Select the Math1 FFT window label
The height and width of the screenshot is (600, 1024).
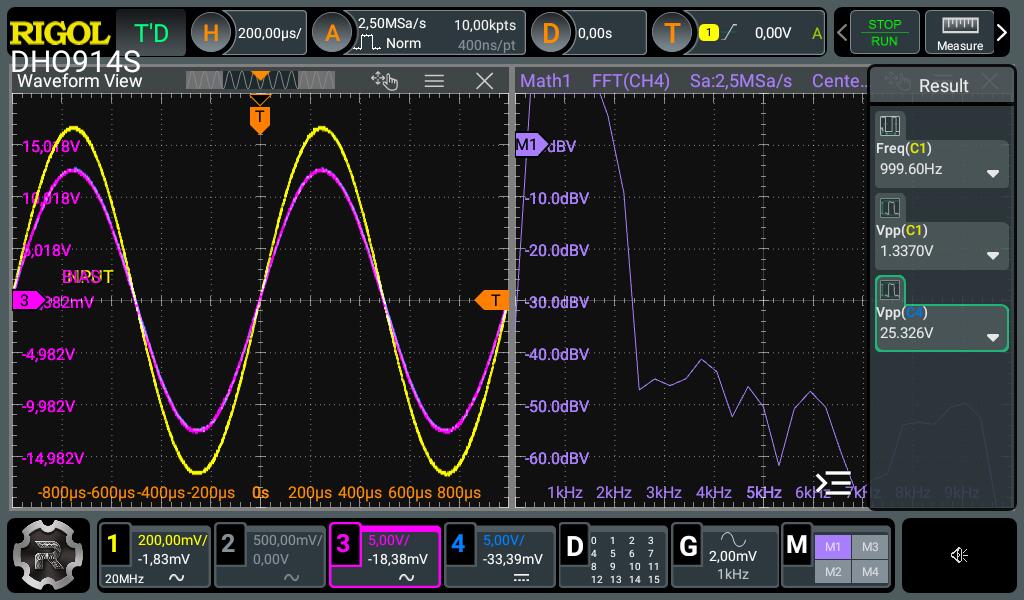pos(545,81)
